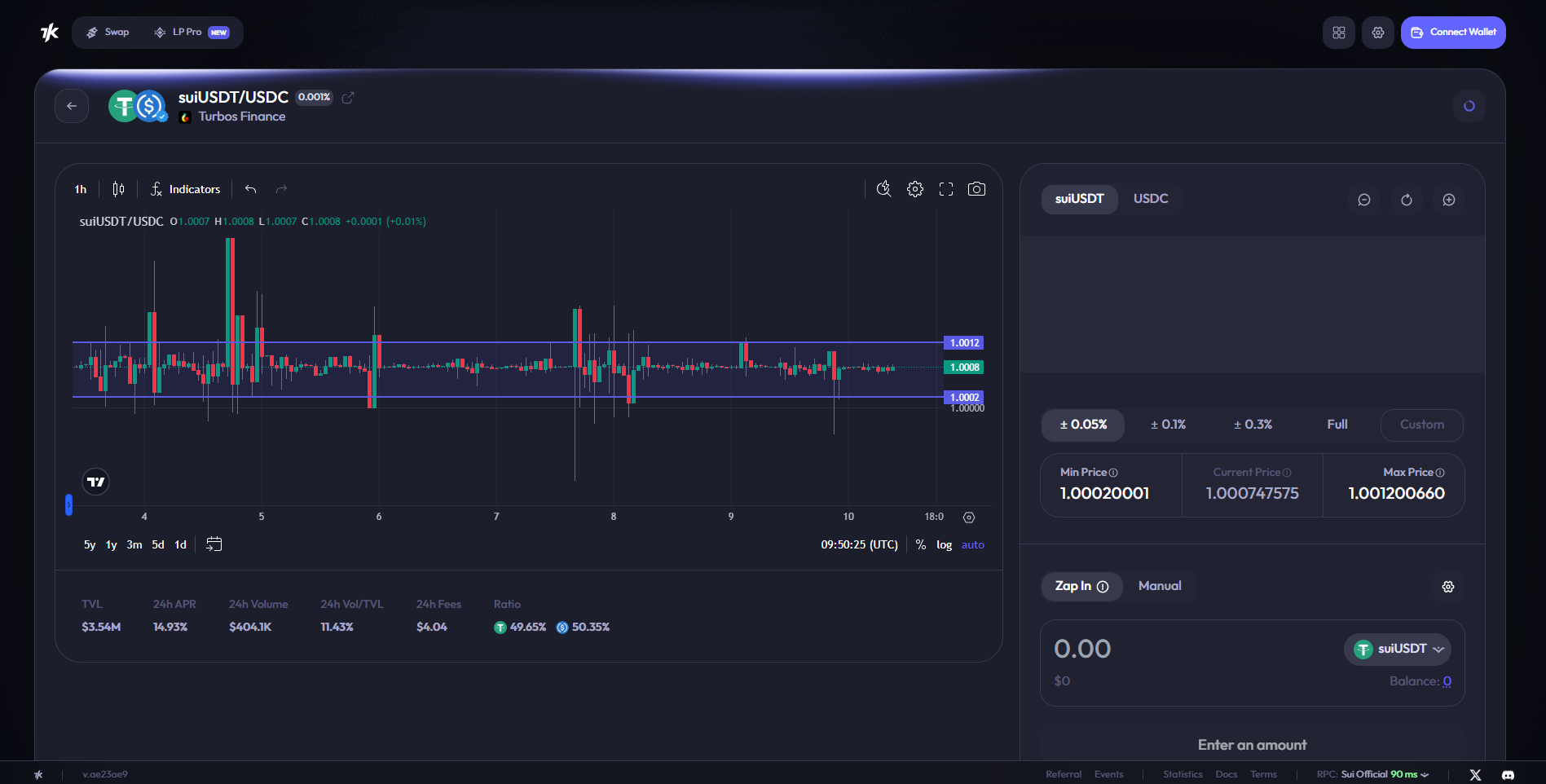1546x784 pixels.
Task: Click the back arrow button
Action: click(x=72, y=106)
